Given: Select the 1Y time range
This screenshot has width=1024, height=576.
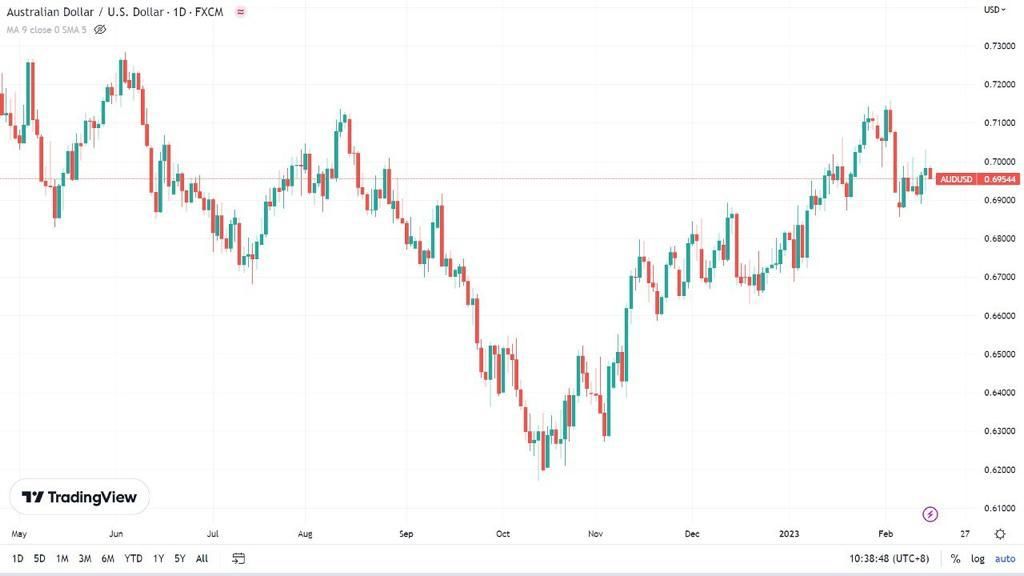Looking at the screenshot, I should tap(158, 558).
